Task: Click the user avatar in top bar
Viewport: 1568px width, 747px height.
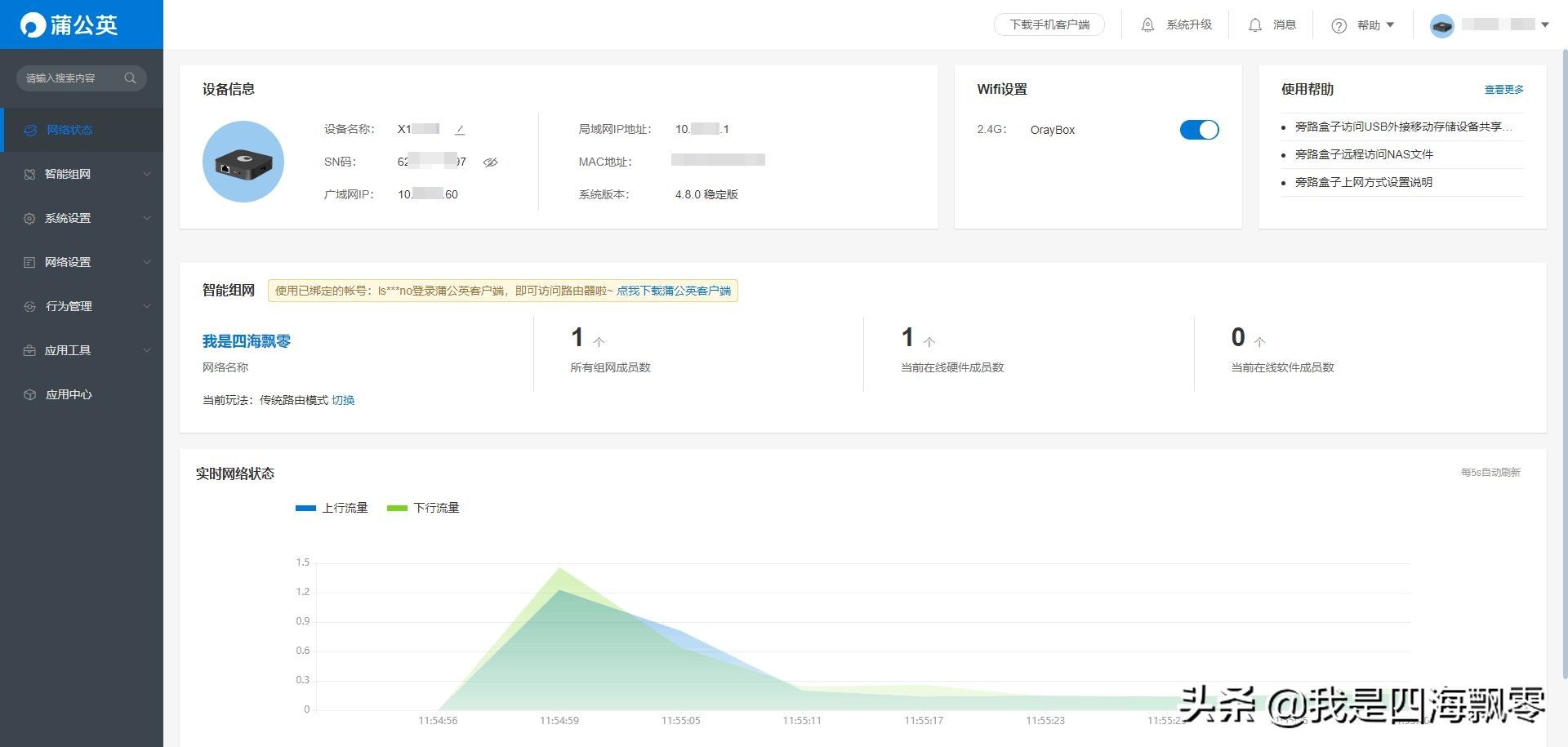Action: (1442, 25)
